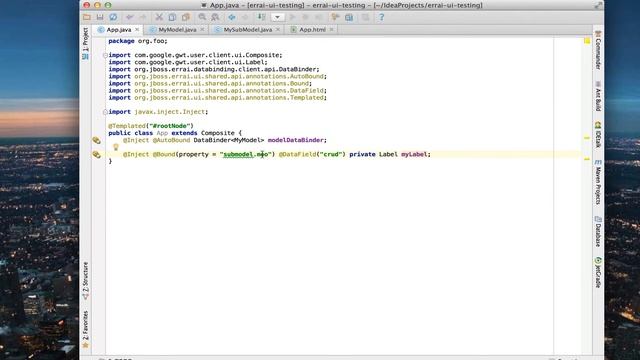This screenshot has height=360, width=640.
Task: Click the AutoBound import line
Action: [218, 76]
